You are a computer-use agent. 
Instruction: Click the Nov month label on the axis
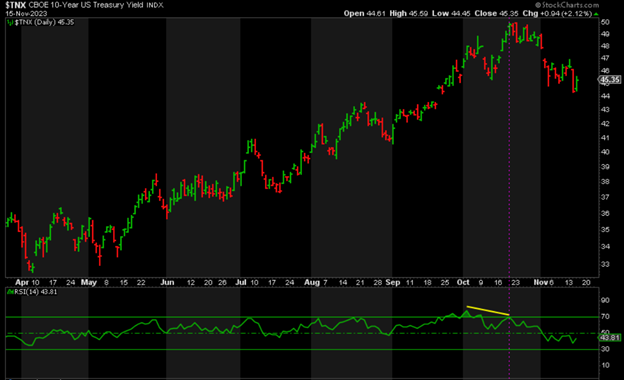(541, 282)
